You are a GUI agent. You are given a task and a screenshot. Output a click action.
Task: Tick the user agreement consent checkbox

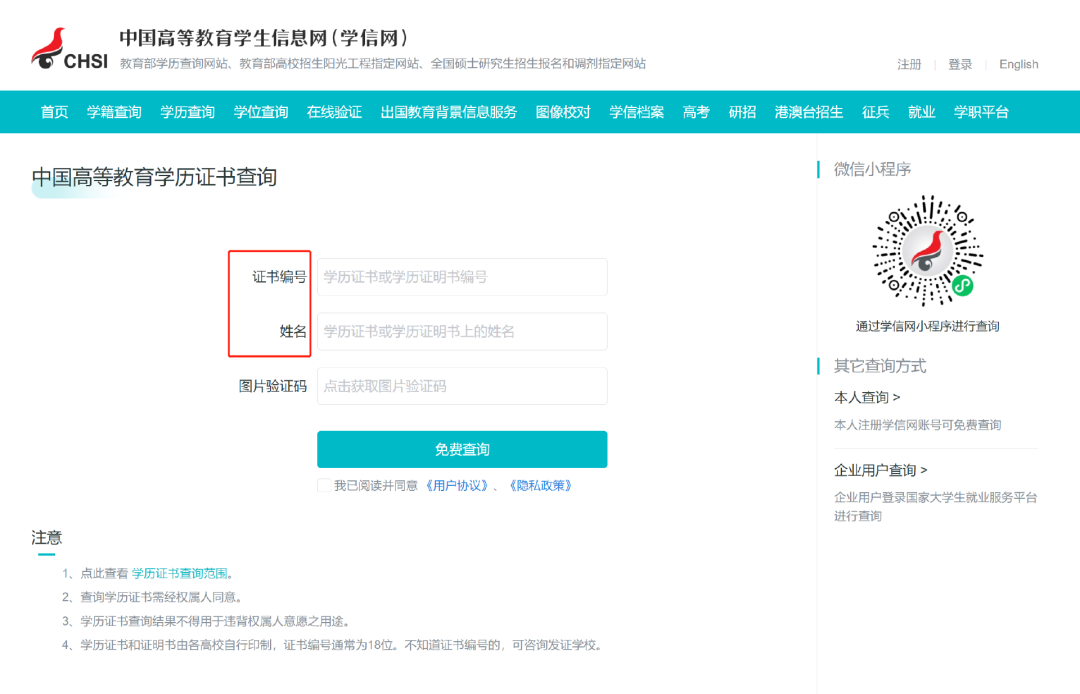pyautogui.click(x=324, y=485)
